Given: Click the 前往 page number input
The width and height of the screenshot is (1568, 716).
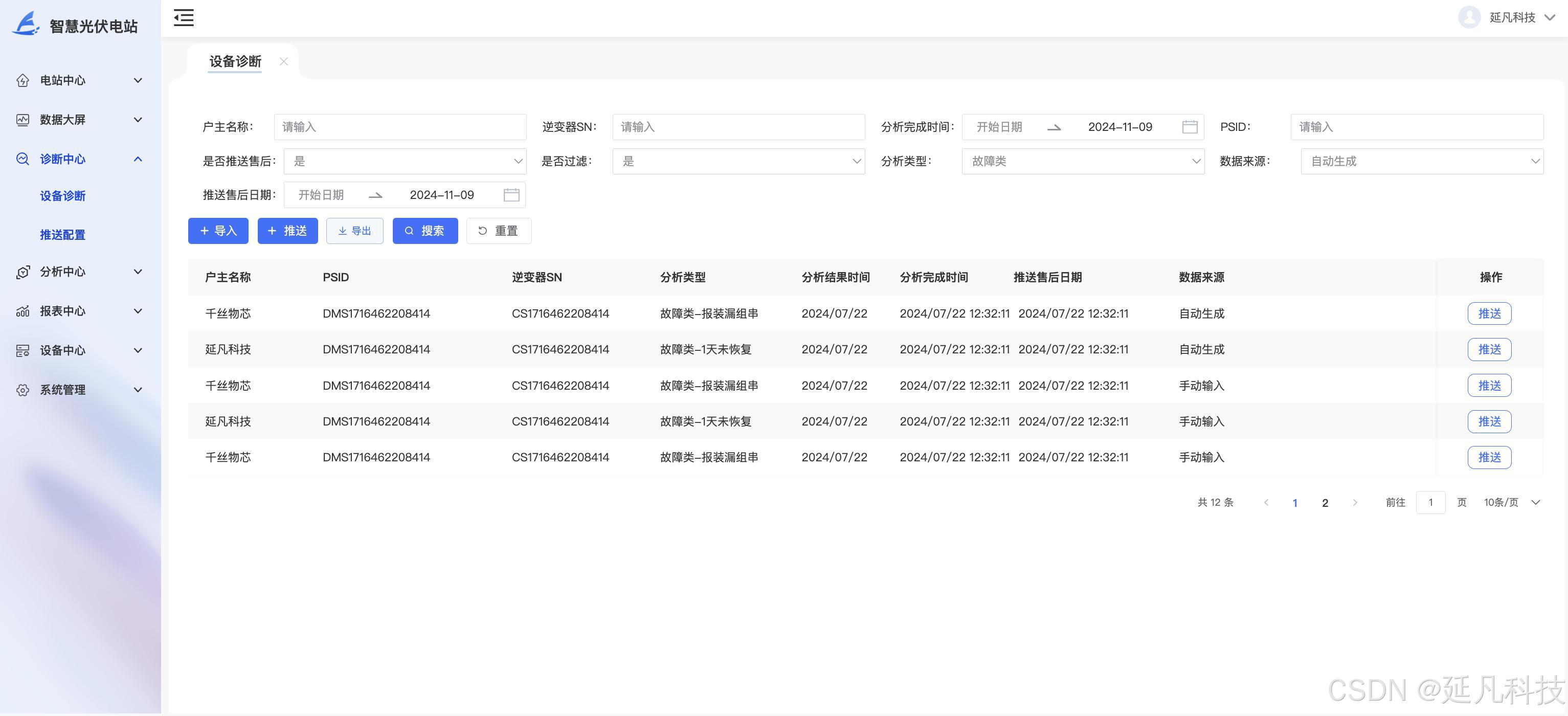Looking at the screenshot, I should 1430,502.
